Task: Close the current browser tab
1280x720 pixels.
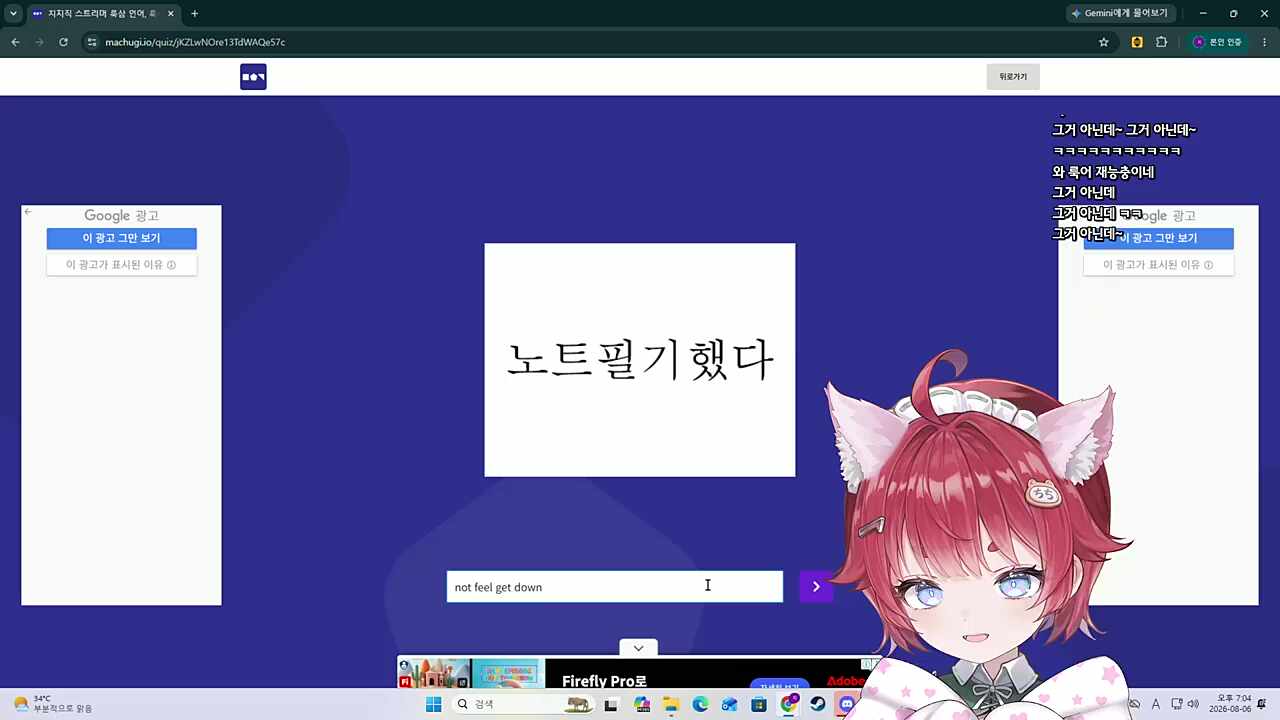Action: tap(171, 13)
